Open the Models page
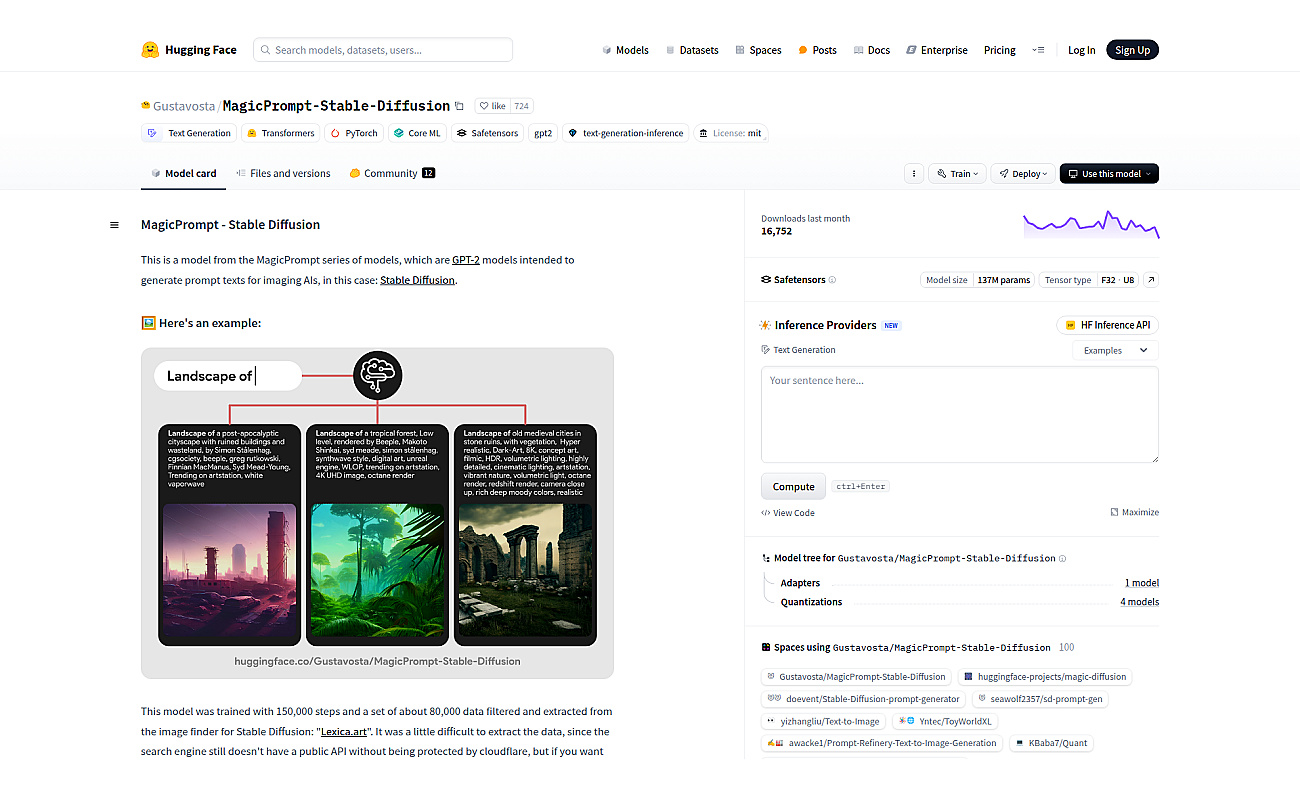 point(625,50)
